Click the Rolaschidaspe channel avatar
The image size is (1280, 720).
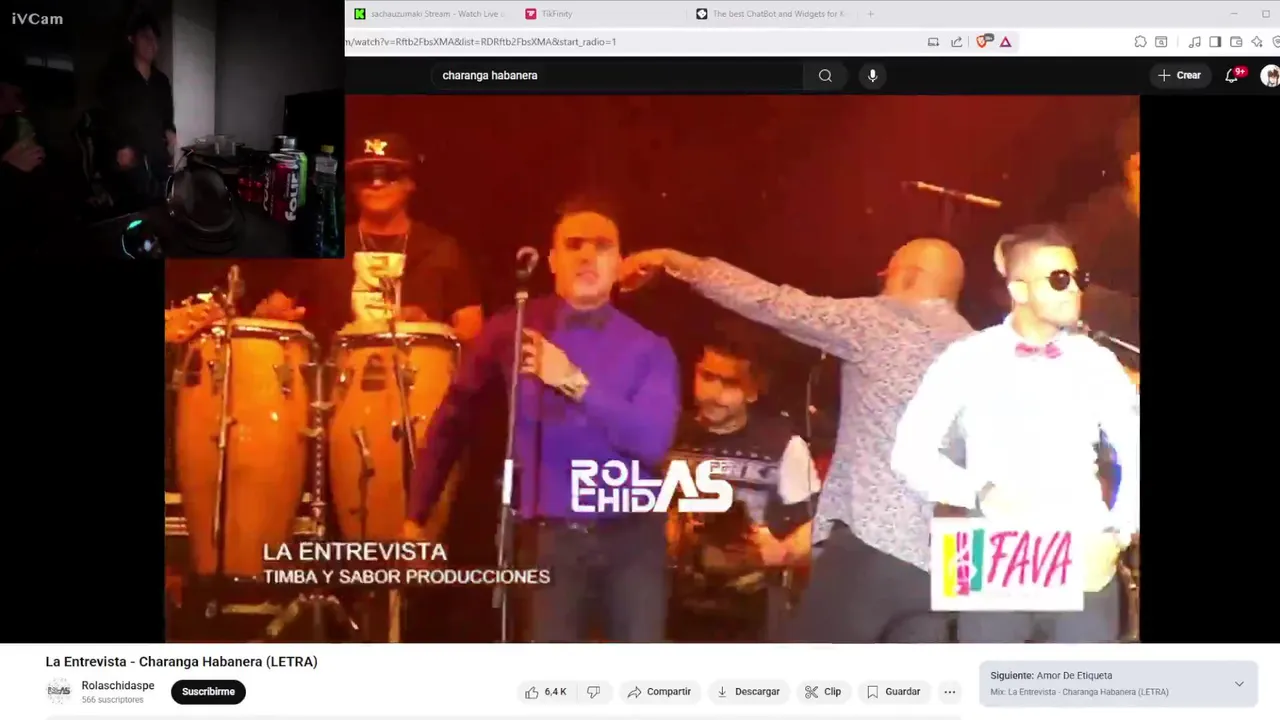(x=59, y=691)
